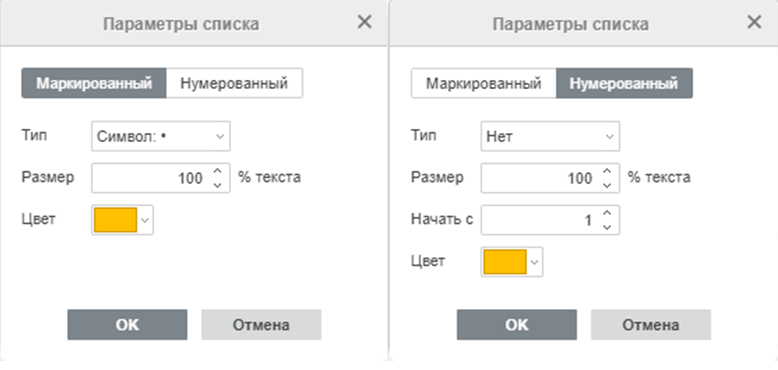The image size is (778, 370).
Task: Decrease Размер value in left dialog
Action: 217,185
